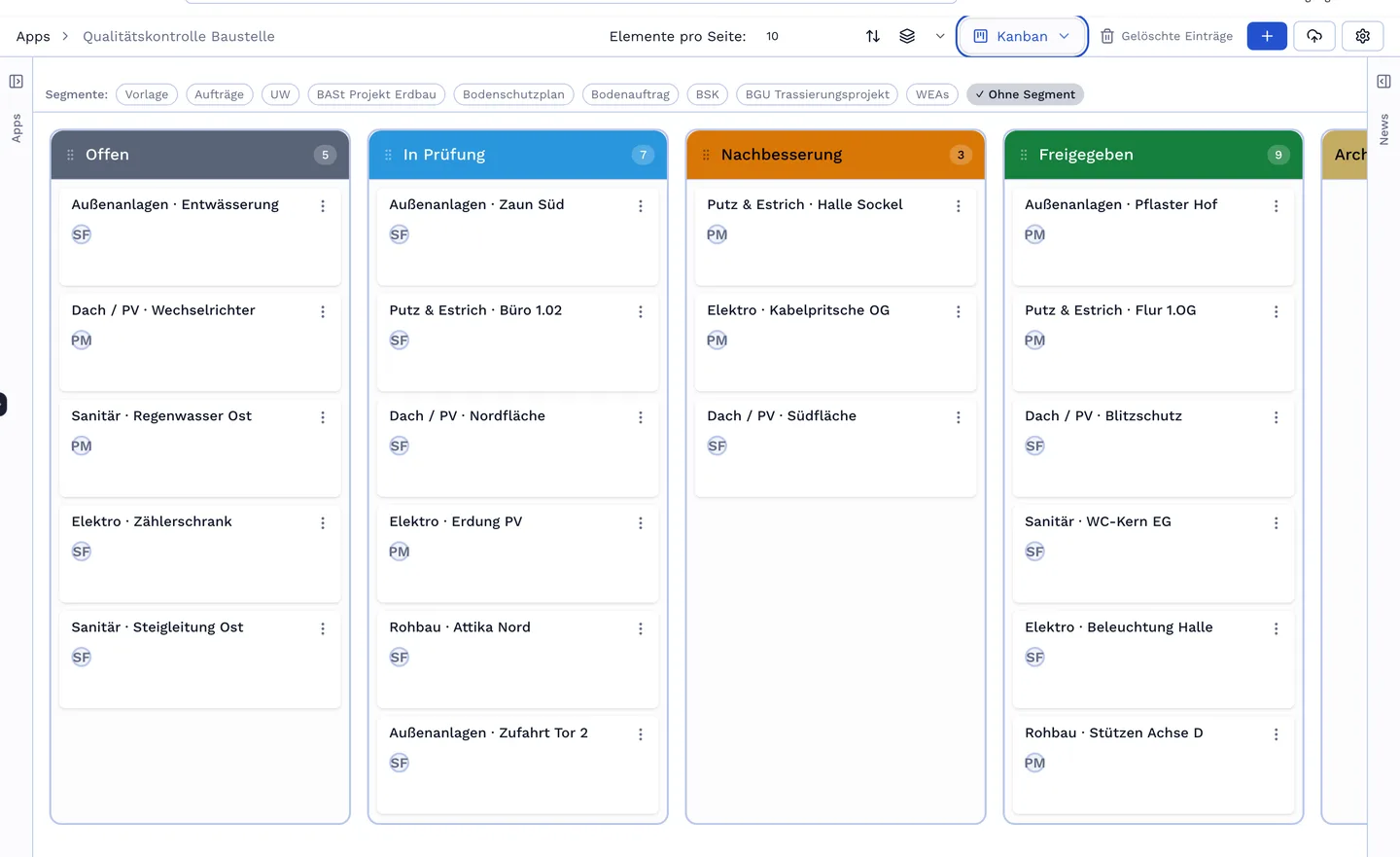This screenshot has width=1400, height=857.
Task: Open menu for Außenanlagen · Zufahrt Tor 2
Action: point(641,734)
